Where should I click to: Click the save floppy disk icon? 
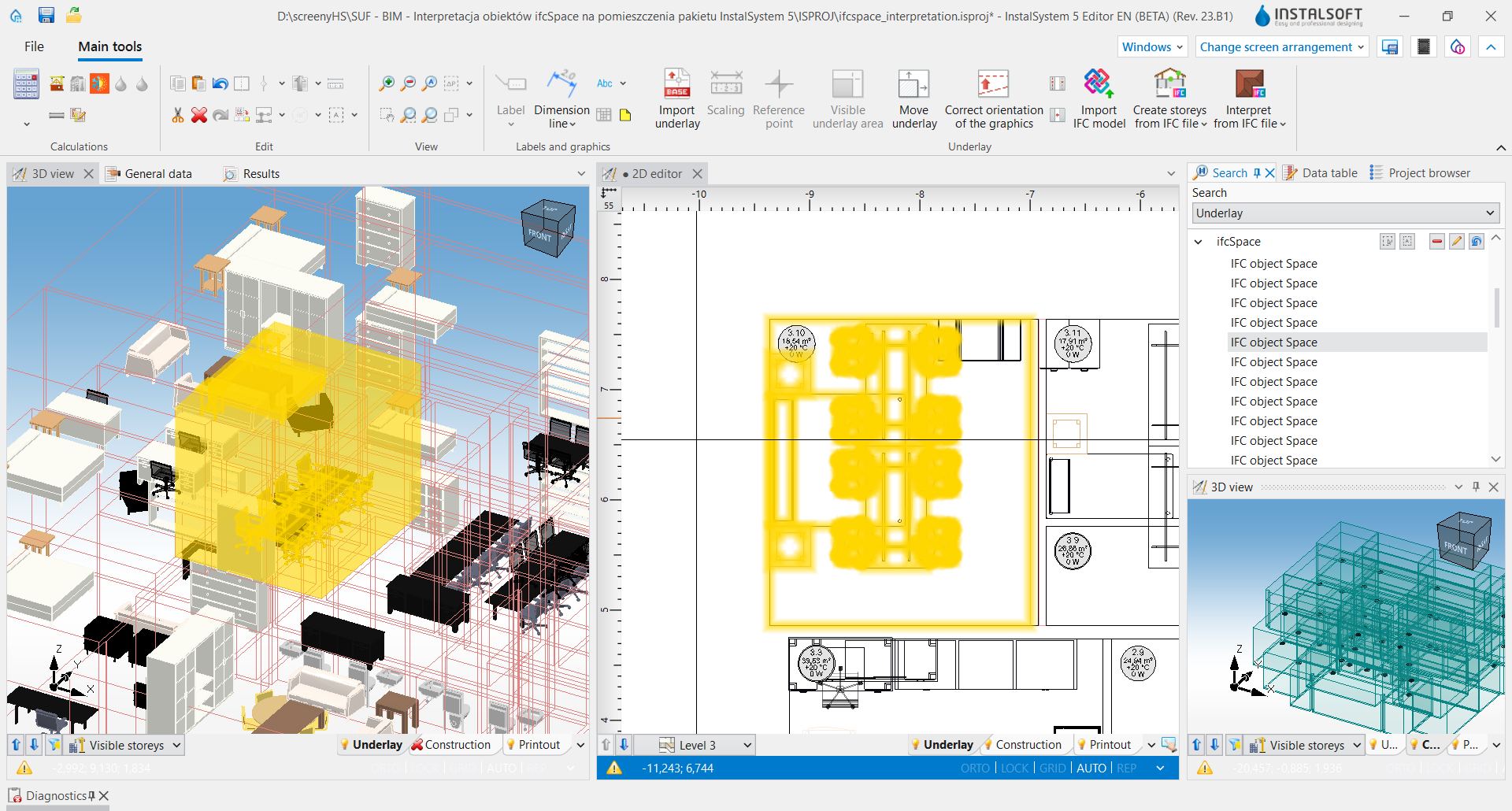click(x=46, y=15)
